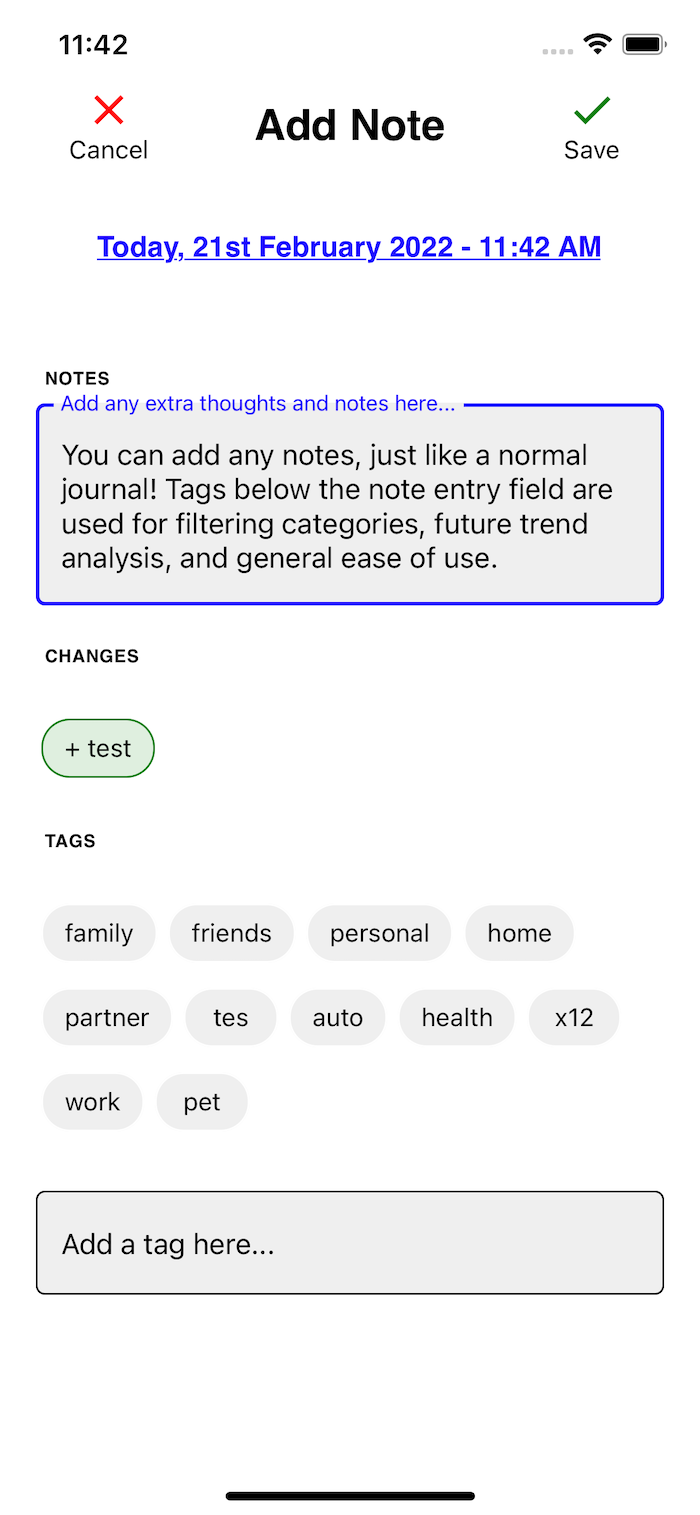Click the 'Add a tag here...' field
The height and width of the screenshot is (1515, 700).
[x=350, y=1243]
